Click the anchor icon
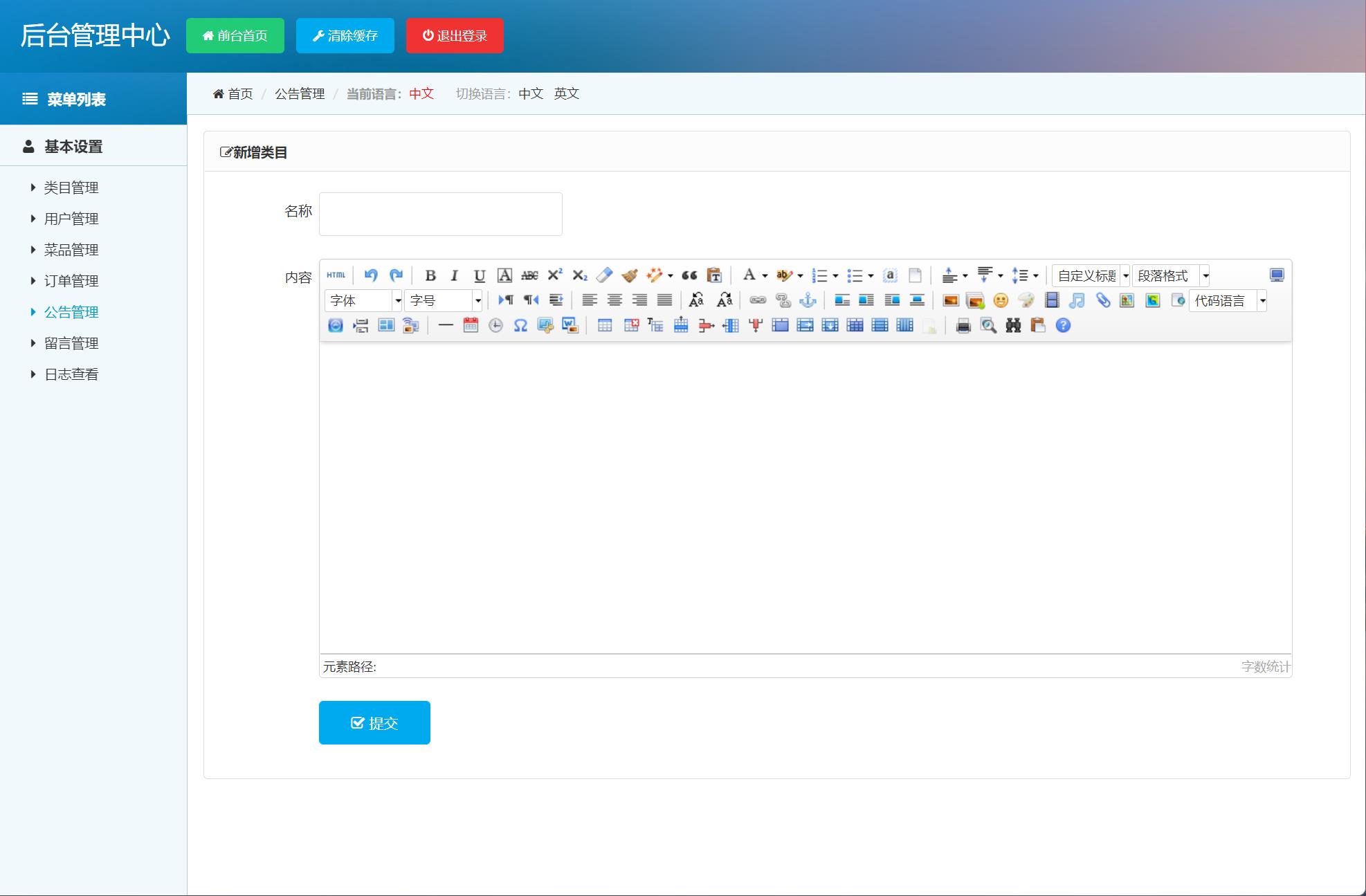 coord(808,300)
